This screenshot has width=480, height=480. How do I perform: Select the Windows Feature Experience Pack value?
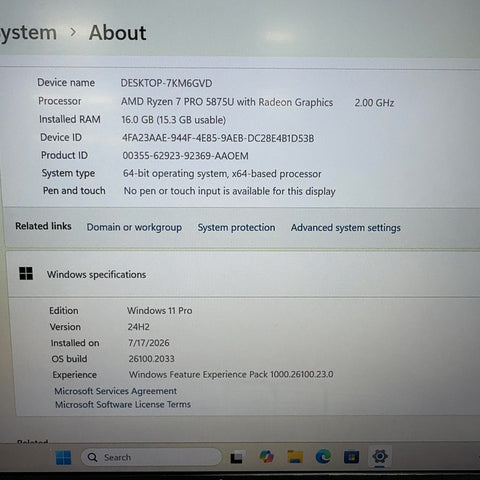point(231,375)
